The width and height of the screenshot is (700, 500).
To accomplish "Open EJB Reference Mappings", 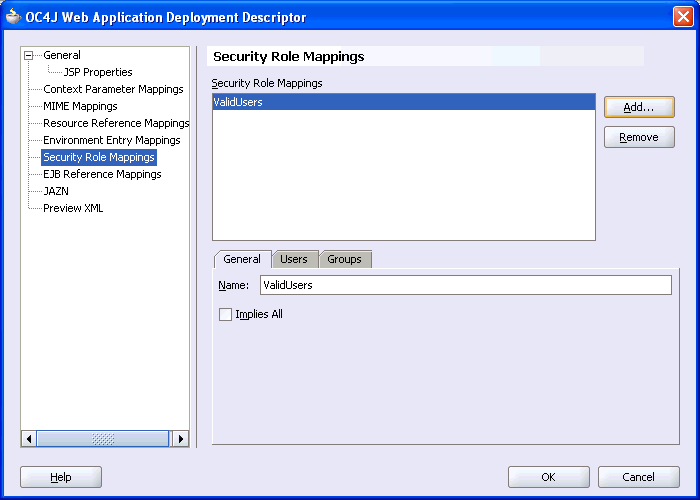I will (x=102, y=174).
